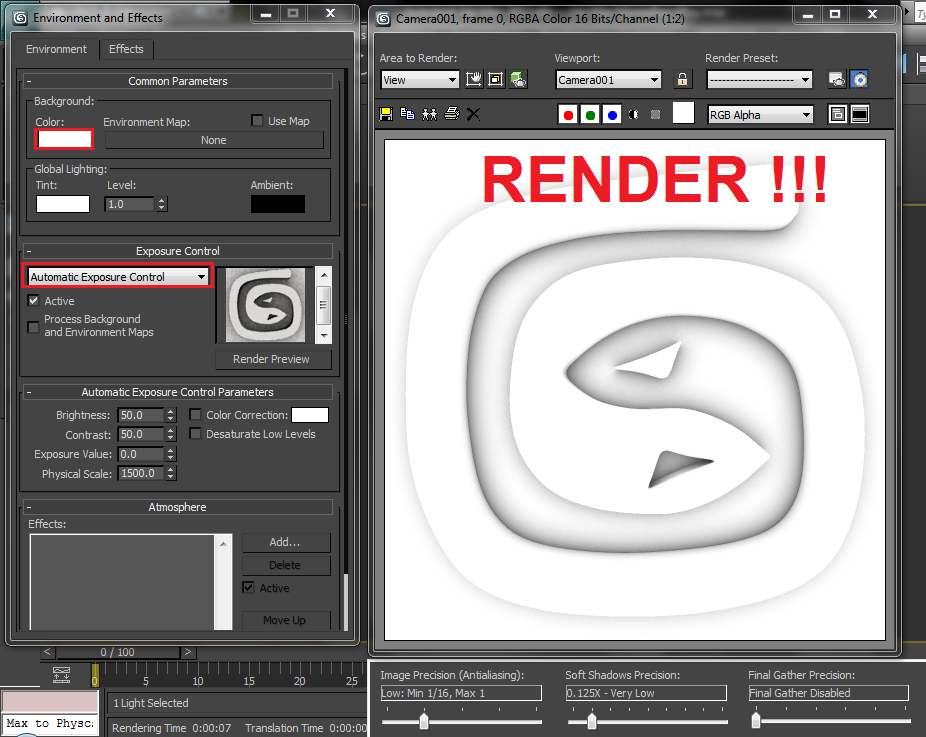Open the Automatic Exposure Control dropdown
This screenshot has width=926, height=737.
118,276
